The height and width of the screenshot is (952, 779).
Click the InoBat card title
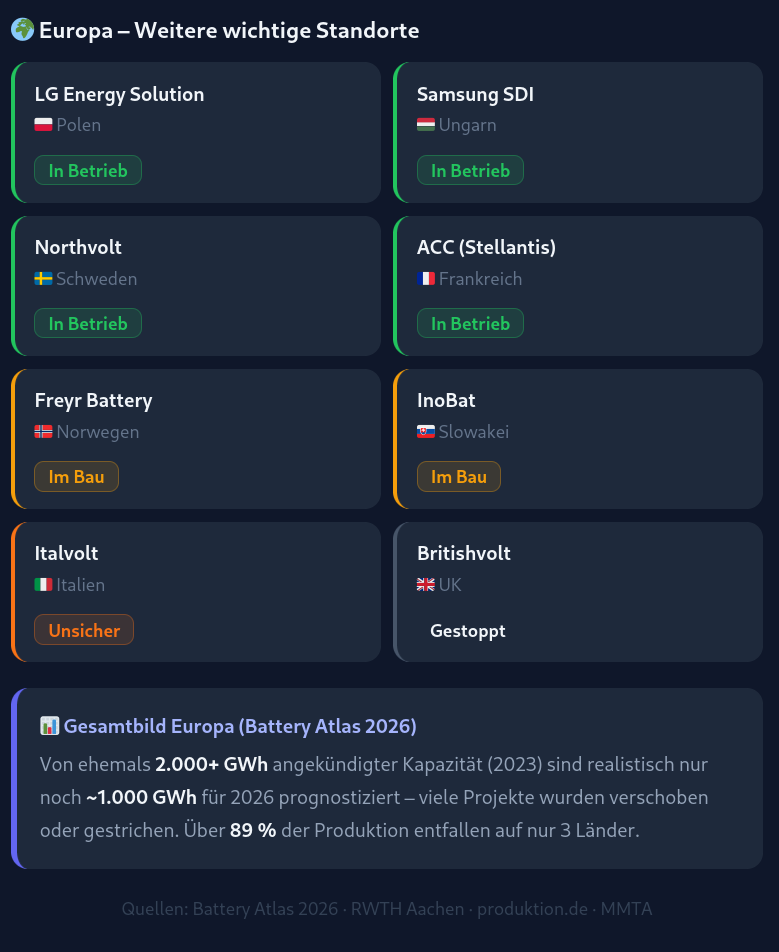[446, 400]
